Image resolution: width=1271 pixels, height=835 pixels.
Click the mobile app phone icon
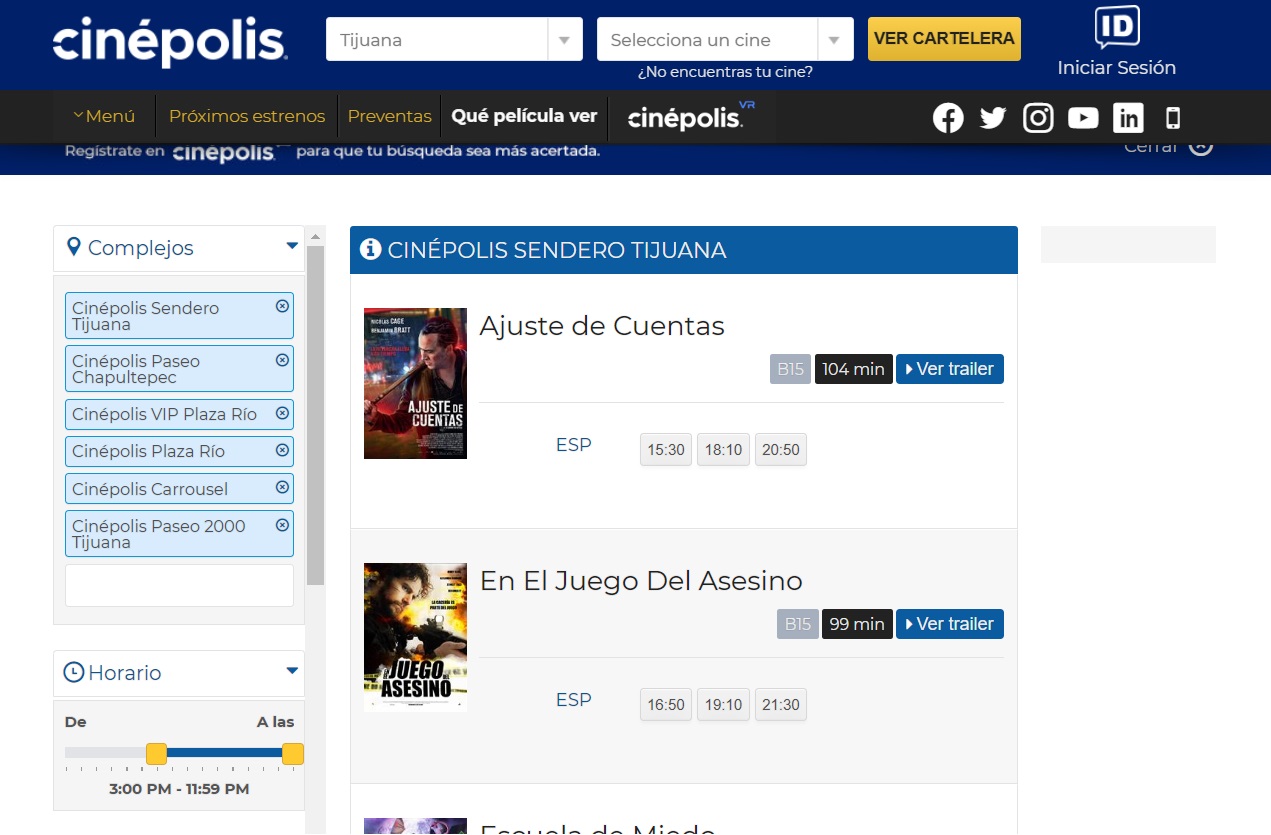tap(1173, 118)
